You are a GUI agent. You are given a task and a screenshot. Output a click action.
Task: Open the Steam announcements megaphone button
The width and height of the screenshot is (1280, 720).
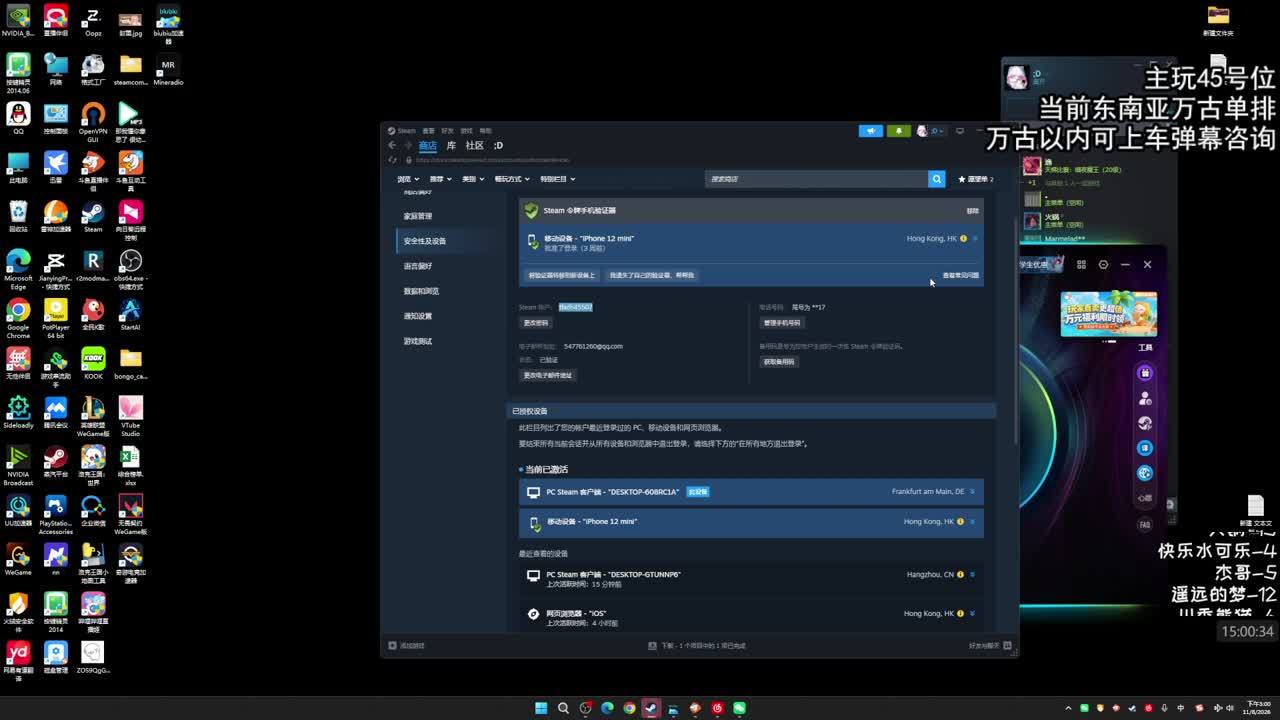click(x=871, y=131)
